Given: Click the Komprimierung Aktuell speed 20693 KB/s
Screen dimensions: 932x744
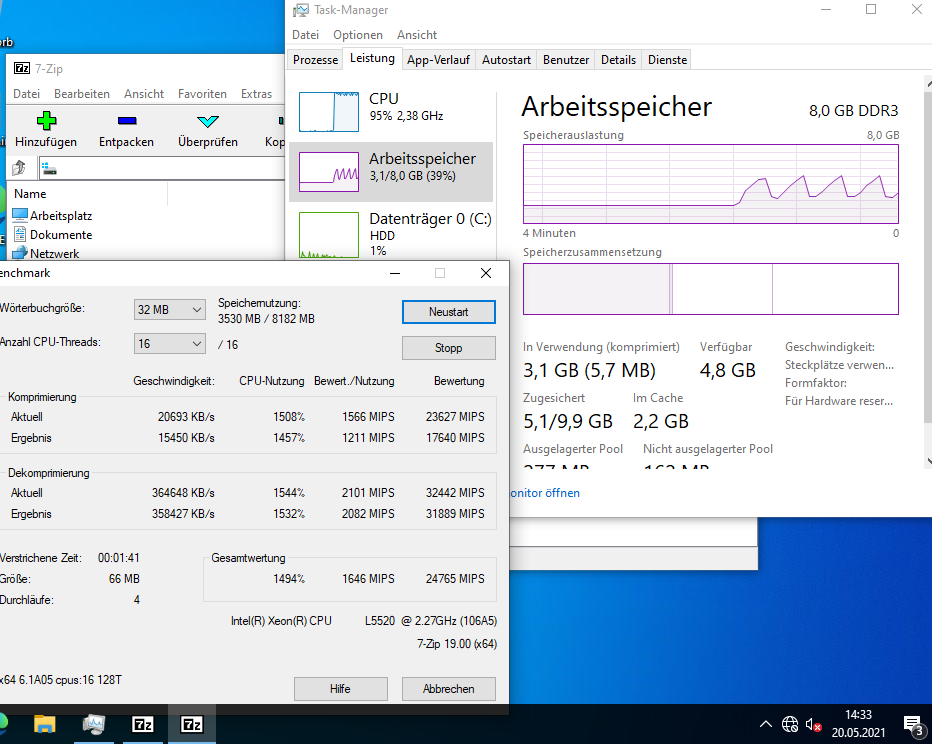Looking at the screenshot, I should [x=186, y=417].
